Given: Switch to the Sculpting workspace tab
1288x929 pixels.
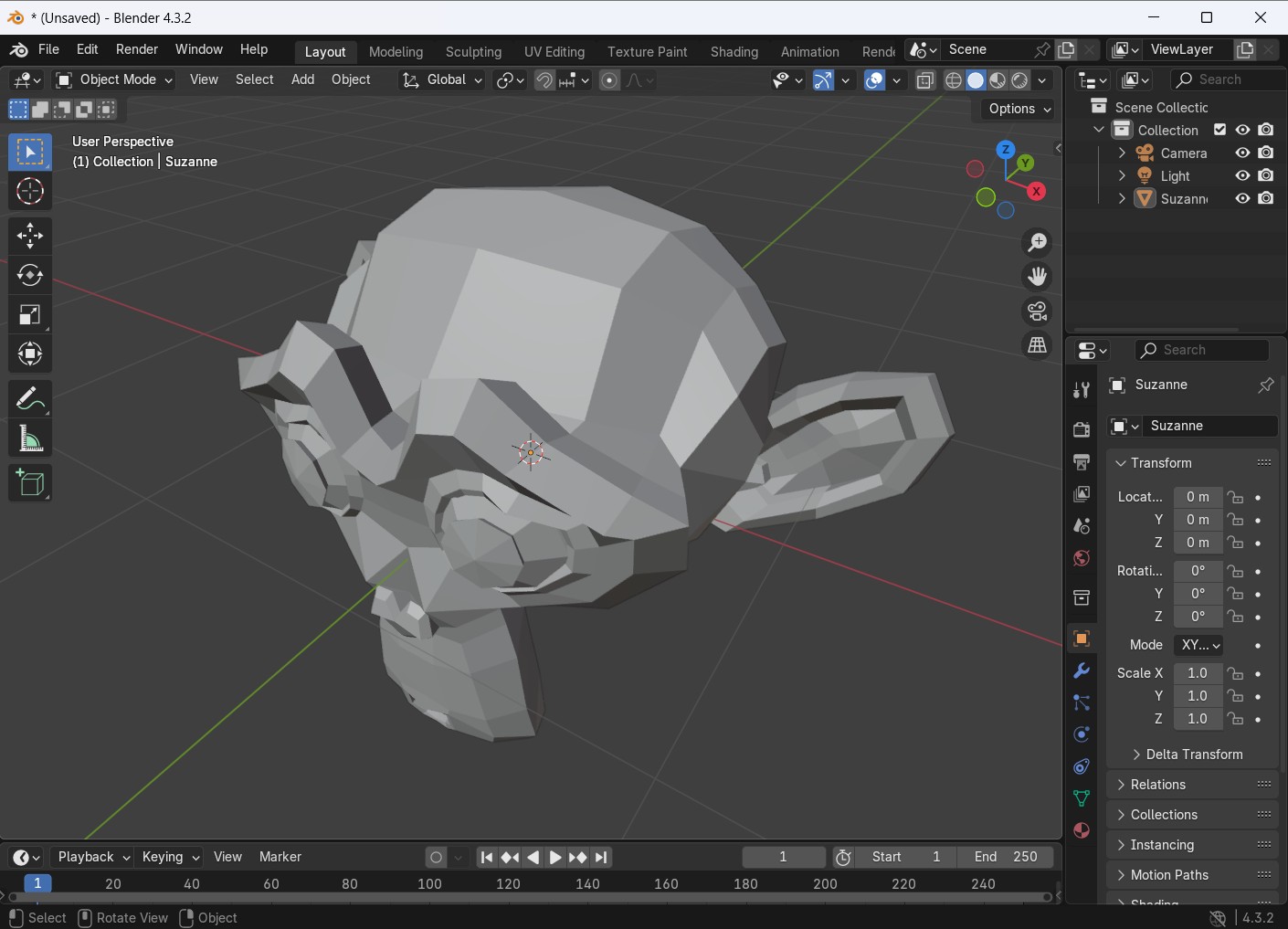Looking at the screenshot, I should [473, 52].
